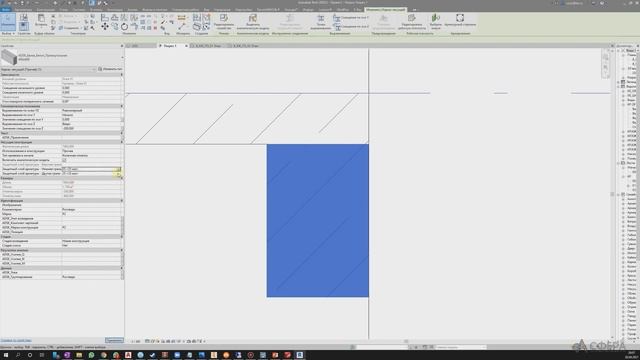This screenshot has width=640, height=360.
Task: Open the Архитектура ribbon tab
Action: pyautogui.click(x=23, y=9)
